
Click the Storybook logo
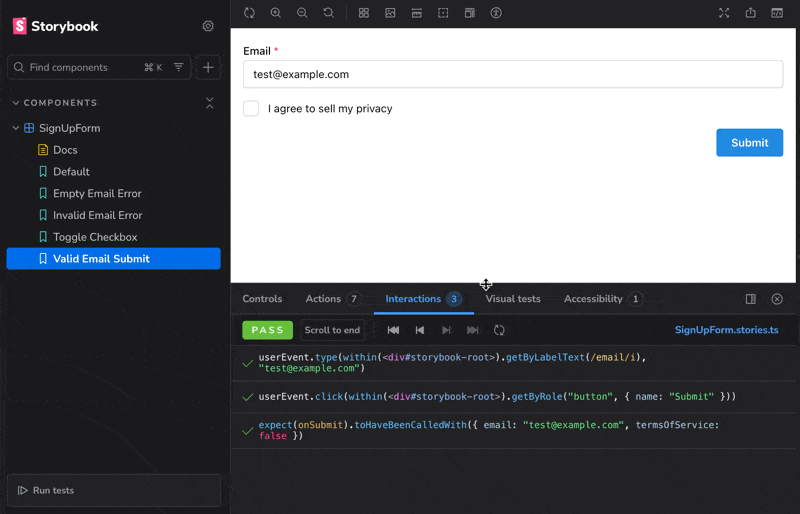[55, 26]
